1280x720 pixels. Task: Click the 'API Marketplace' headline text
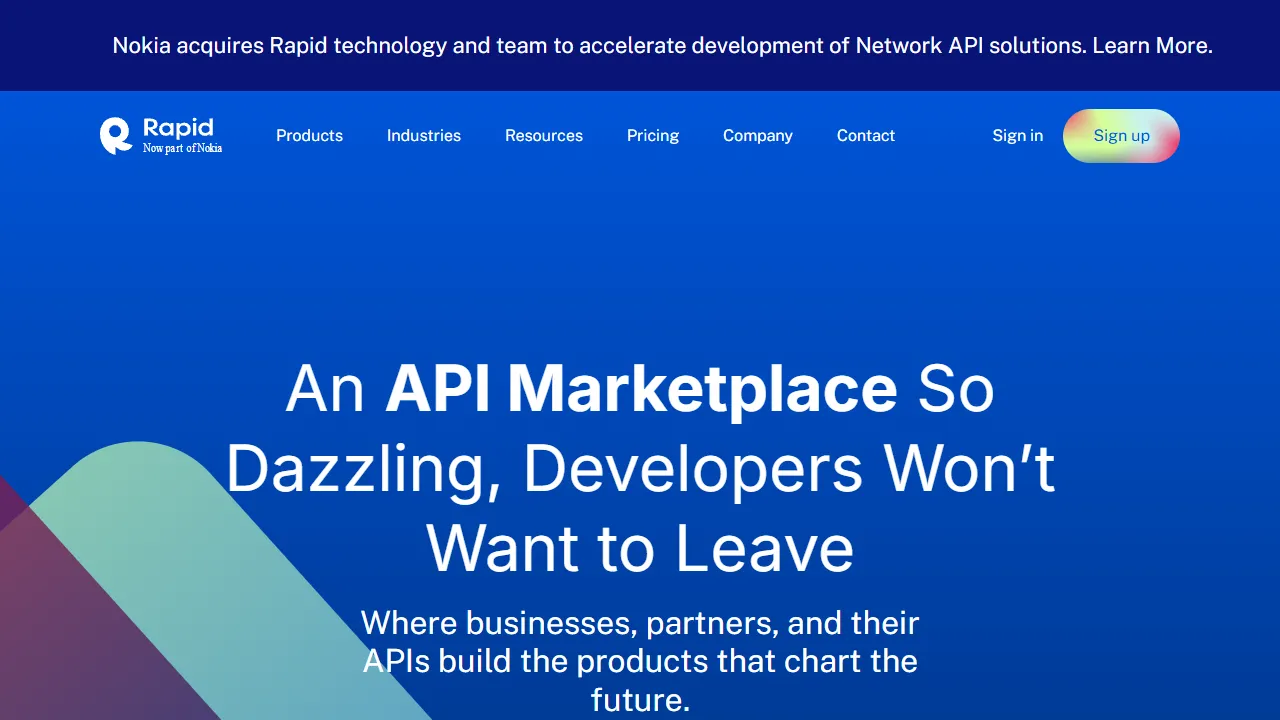[x=641, y=388]
